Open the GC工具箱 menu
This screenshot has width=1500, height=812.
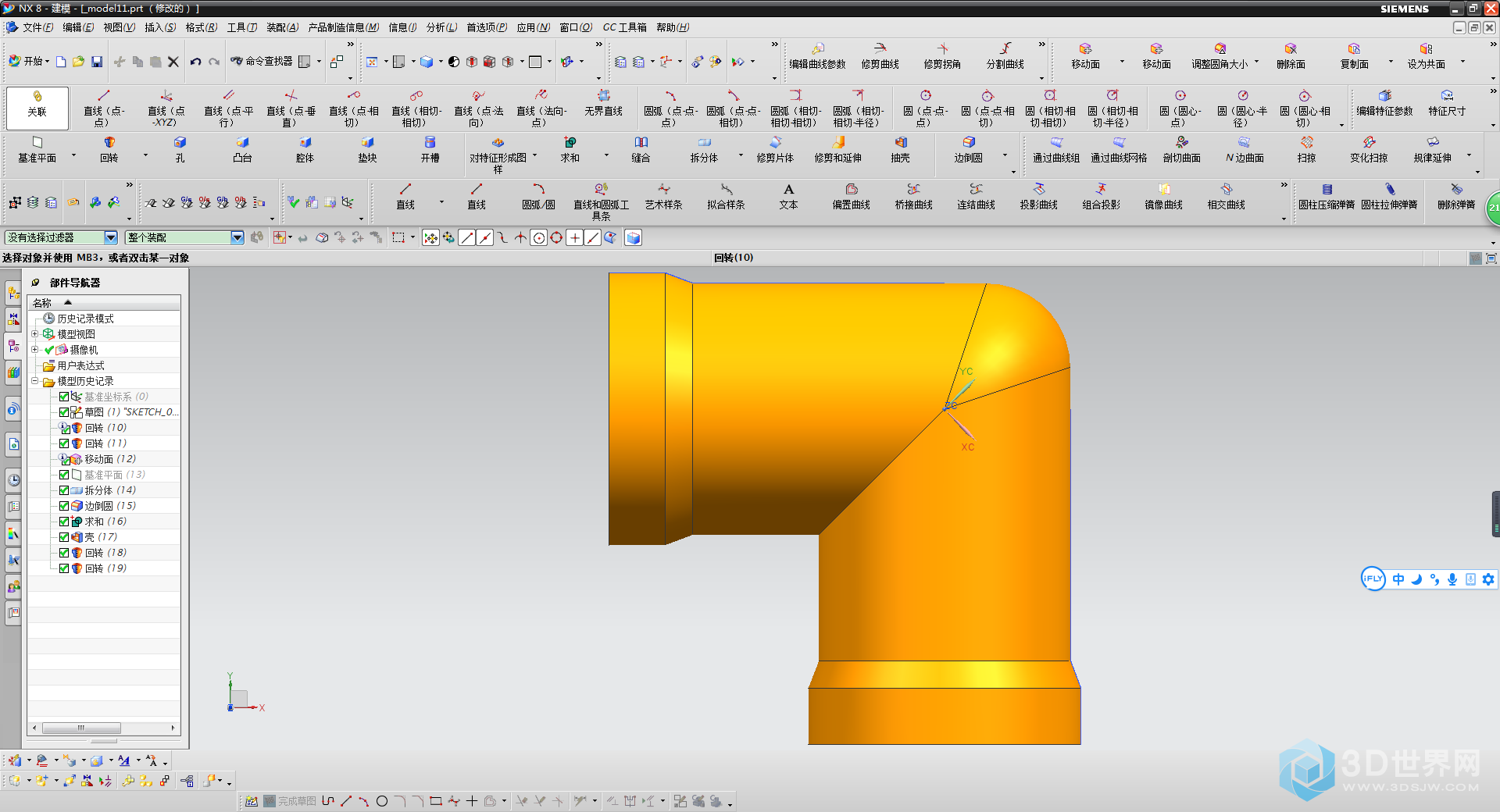coord(625,27)
